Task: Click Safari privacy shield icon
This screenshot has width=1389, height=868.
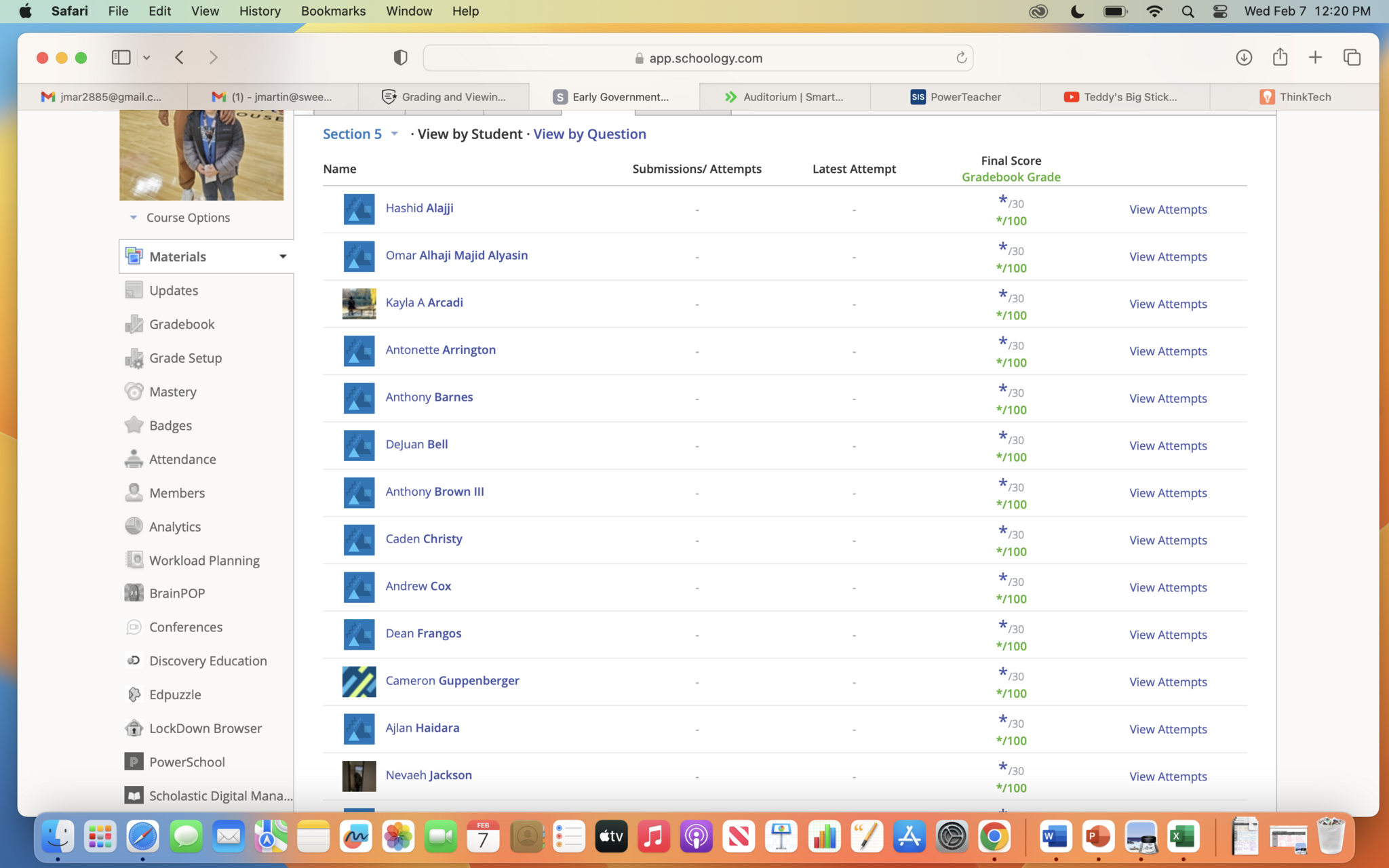Action: point(400,58)
